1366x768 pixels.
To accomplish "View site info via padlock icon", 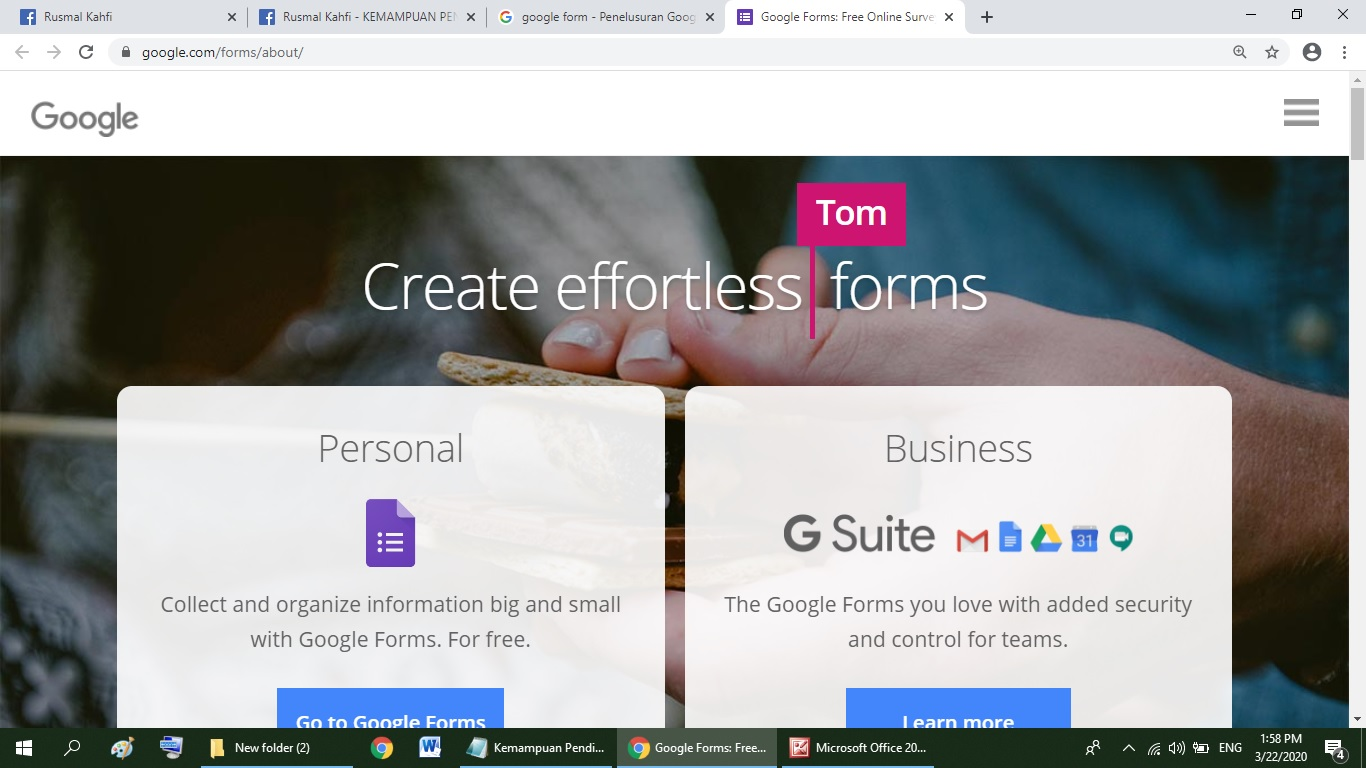I will coord(126,52).
